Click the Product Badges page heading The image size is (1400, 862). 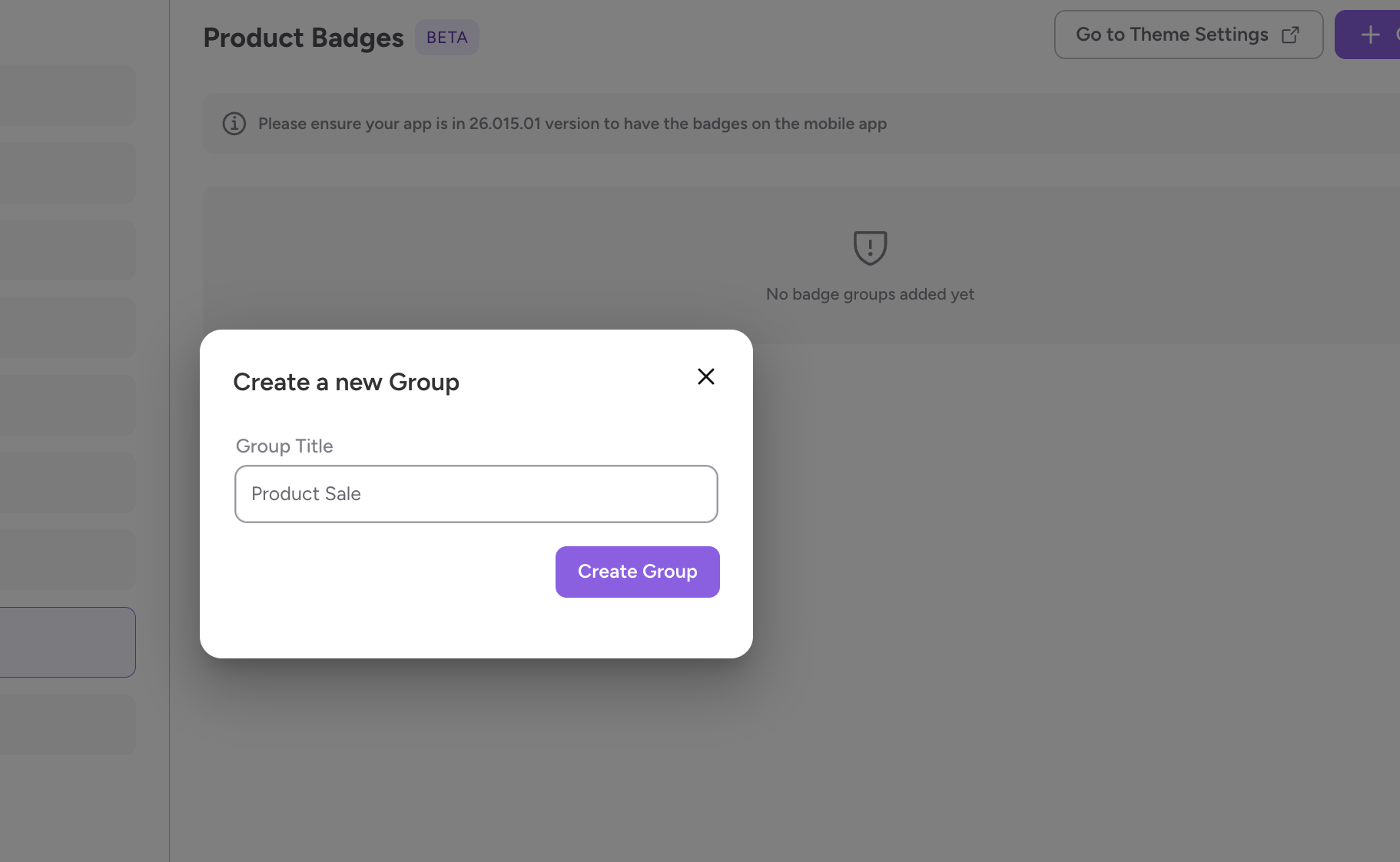click(303, 38)
